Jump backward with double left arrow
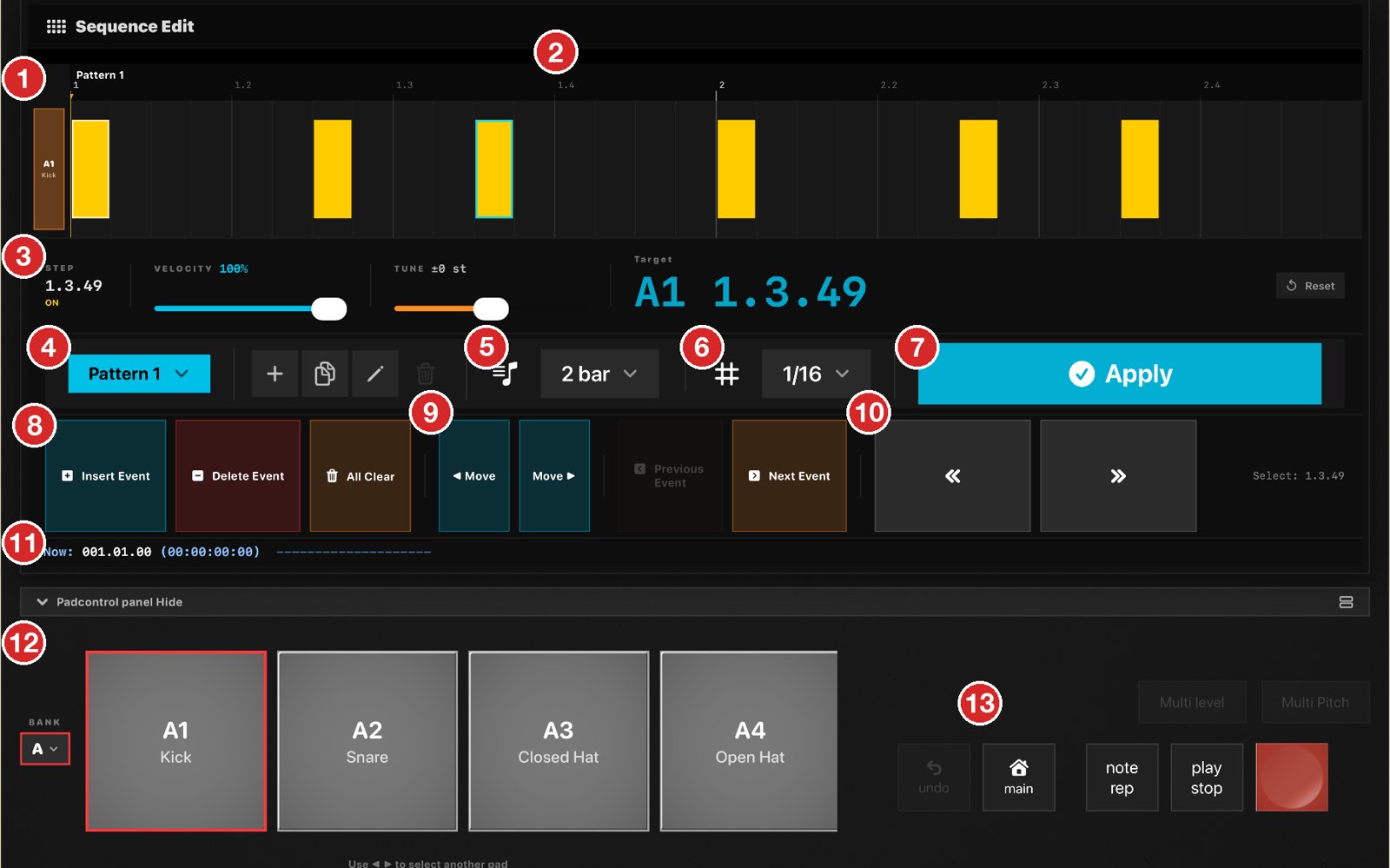1390x868 pixels. click(952, 476)
